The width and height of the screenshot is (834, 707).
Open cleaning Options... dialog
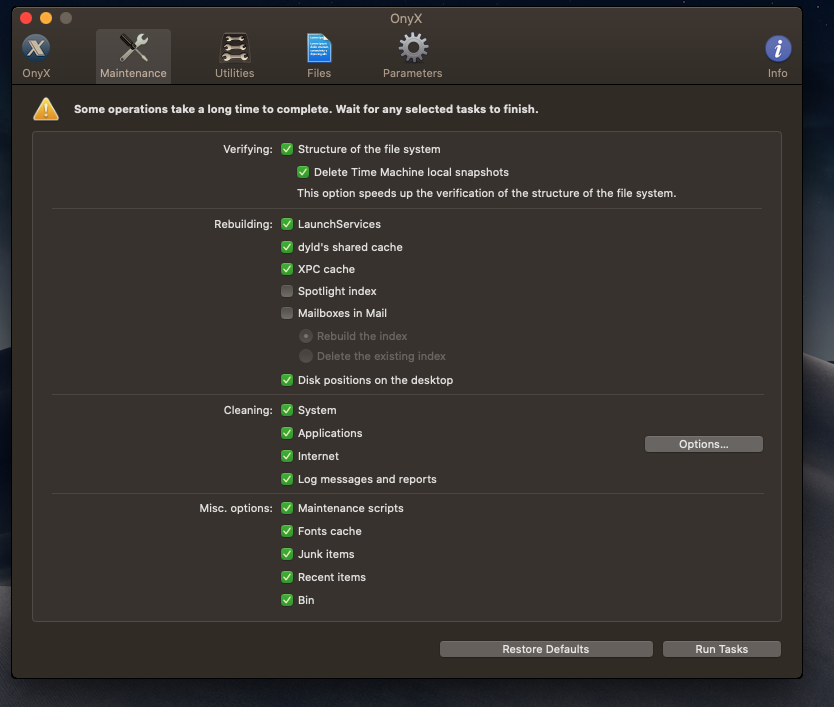[x=703, y=444]
